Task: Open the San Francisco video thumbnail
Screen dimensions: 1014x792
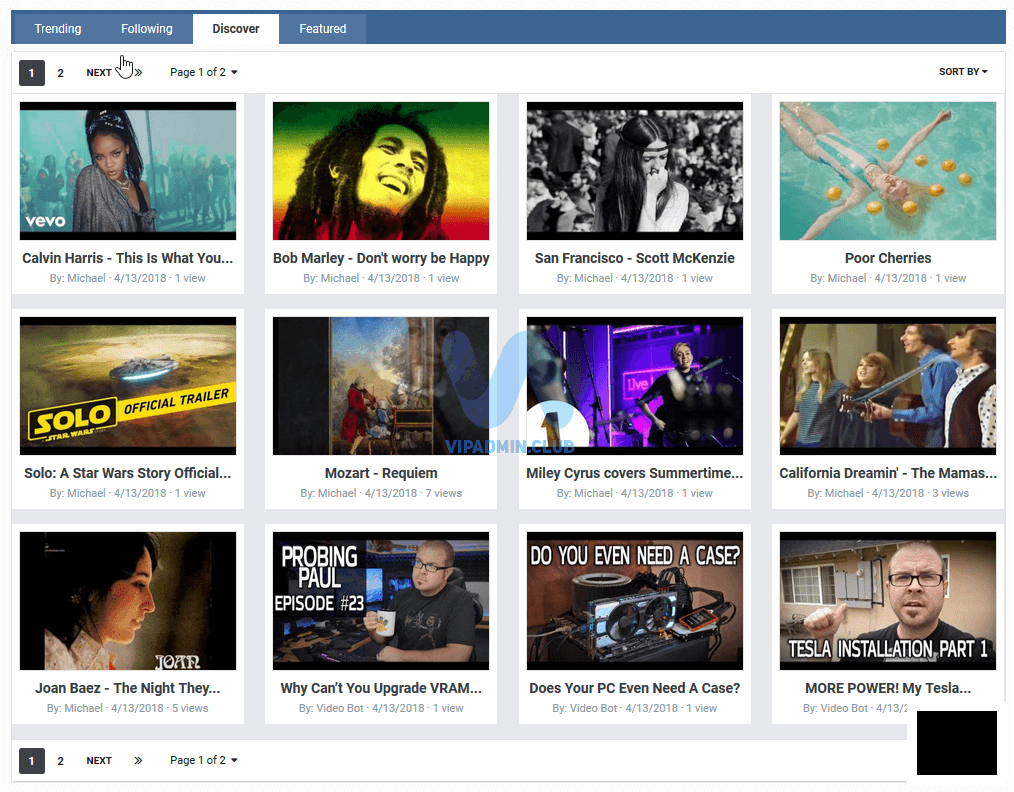Action: [x=634, y=171]
